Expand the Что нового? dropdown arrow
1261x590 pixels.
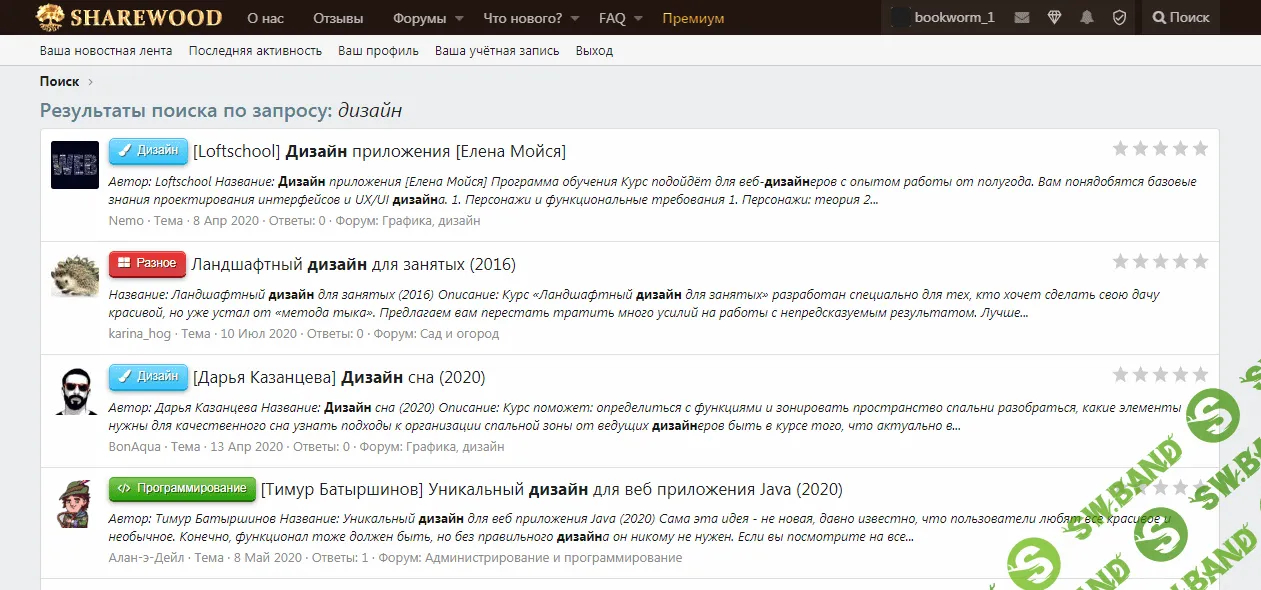(574, 19)
